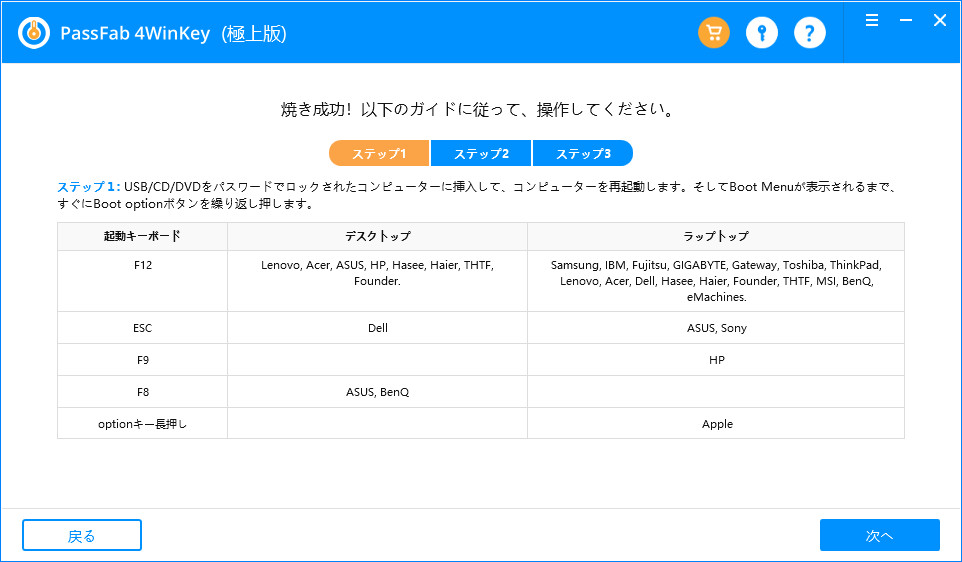Click the デスクトップ column header

point(377,236)
